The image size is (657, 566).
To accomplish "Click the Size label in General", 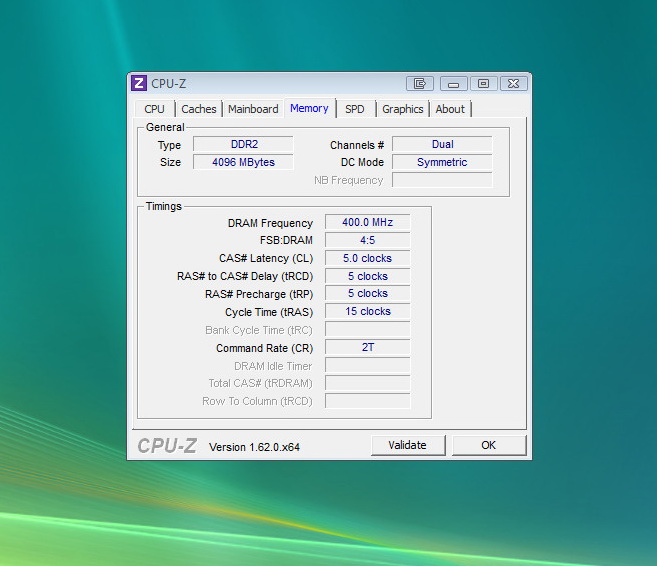I will 170,163.
